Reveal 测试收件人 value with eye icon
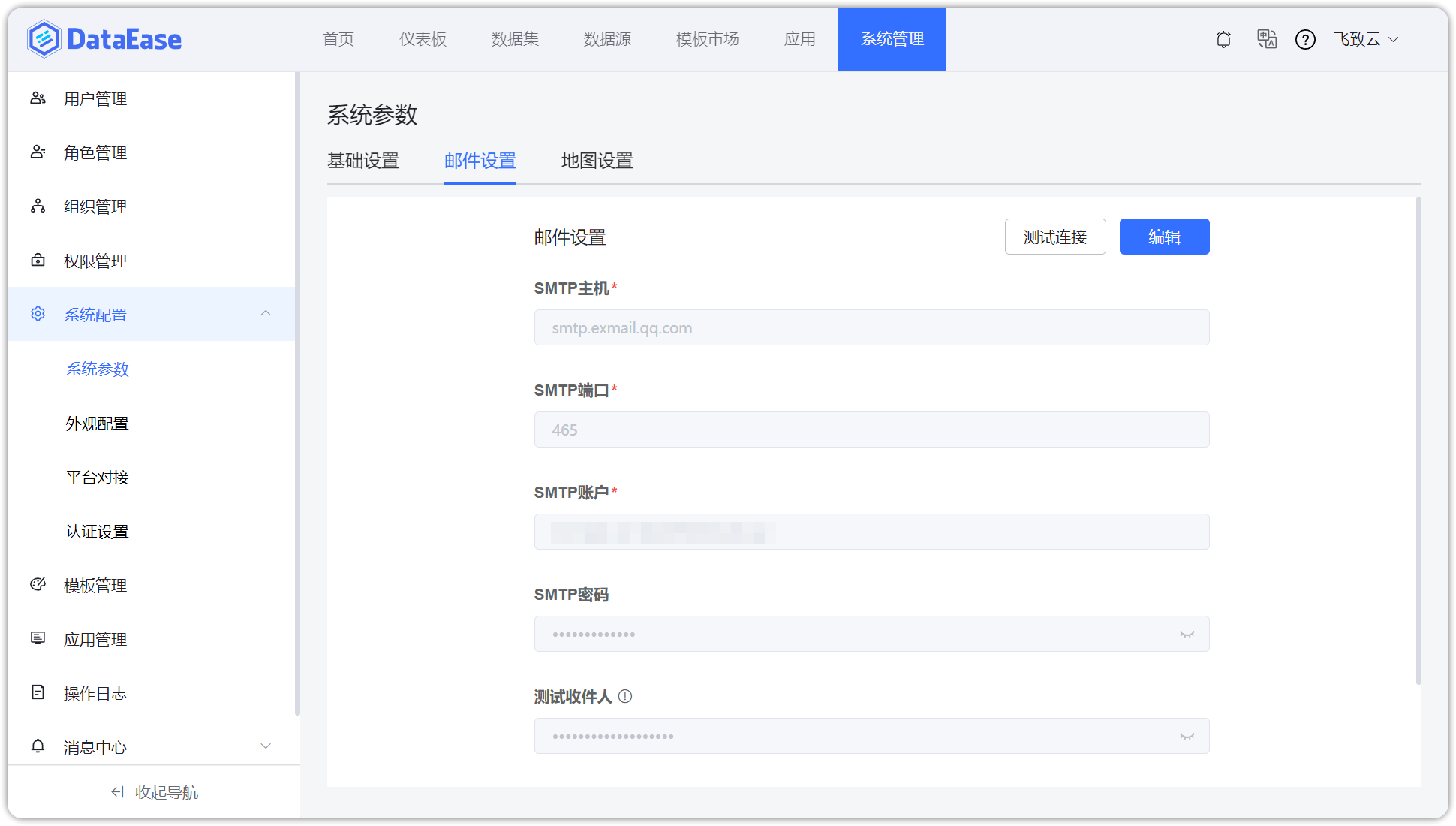This screenshot has height=826, width=1456. point(1187,737)
